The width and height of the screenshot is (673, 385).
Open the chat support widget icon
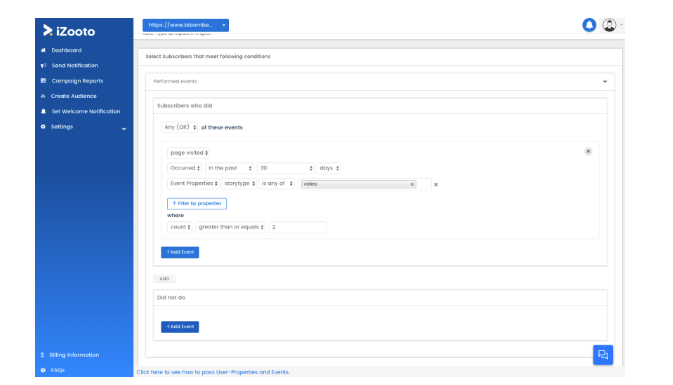pyautogui.click(x=603, y=355)
